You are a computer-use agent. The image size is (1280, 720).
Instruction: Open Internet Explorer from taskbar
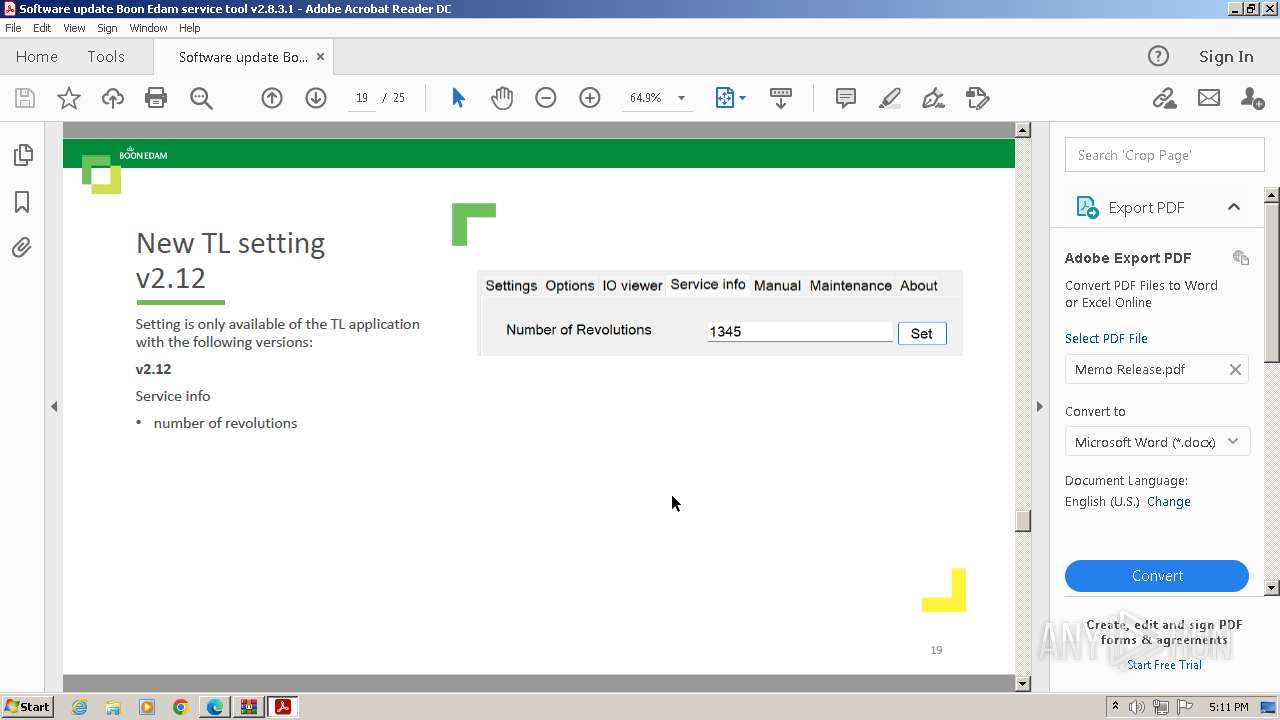79,707
